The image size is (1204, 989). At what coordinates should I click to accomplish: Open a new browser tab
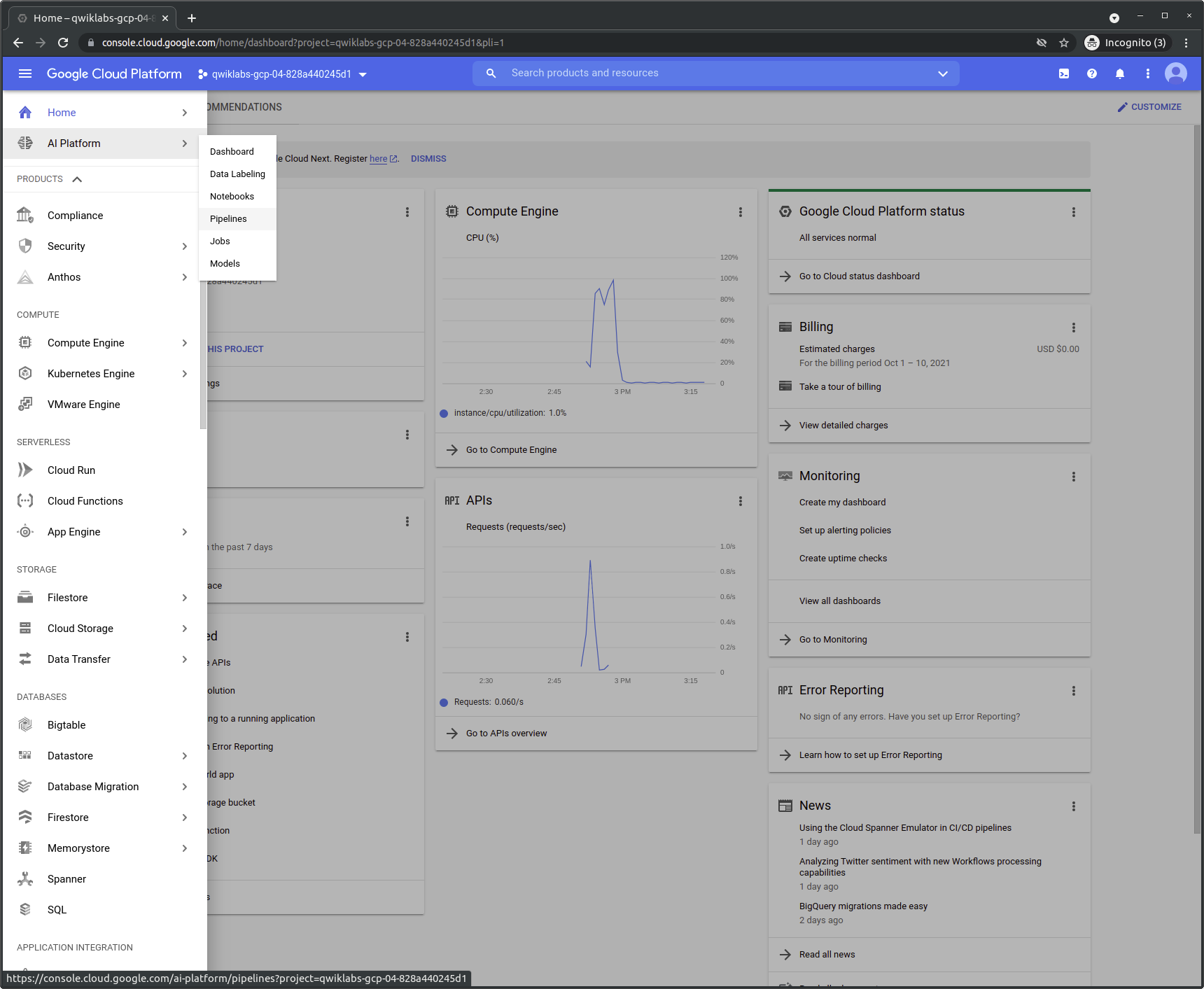tap(192, 18)
